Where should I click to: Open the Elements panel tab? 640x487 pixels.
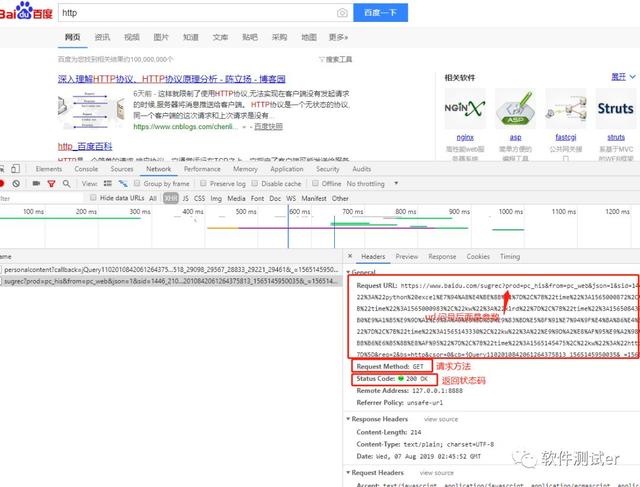click(49, 169)
